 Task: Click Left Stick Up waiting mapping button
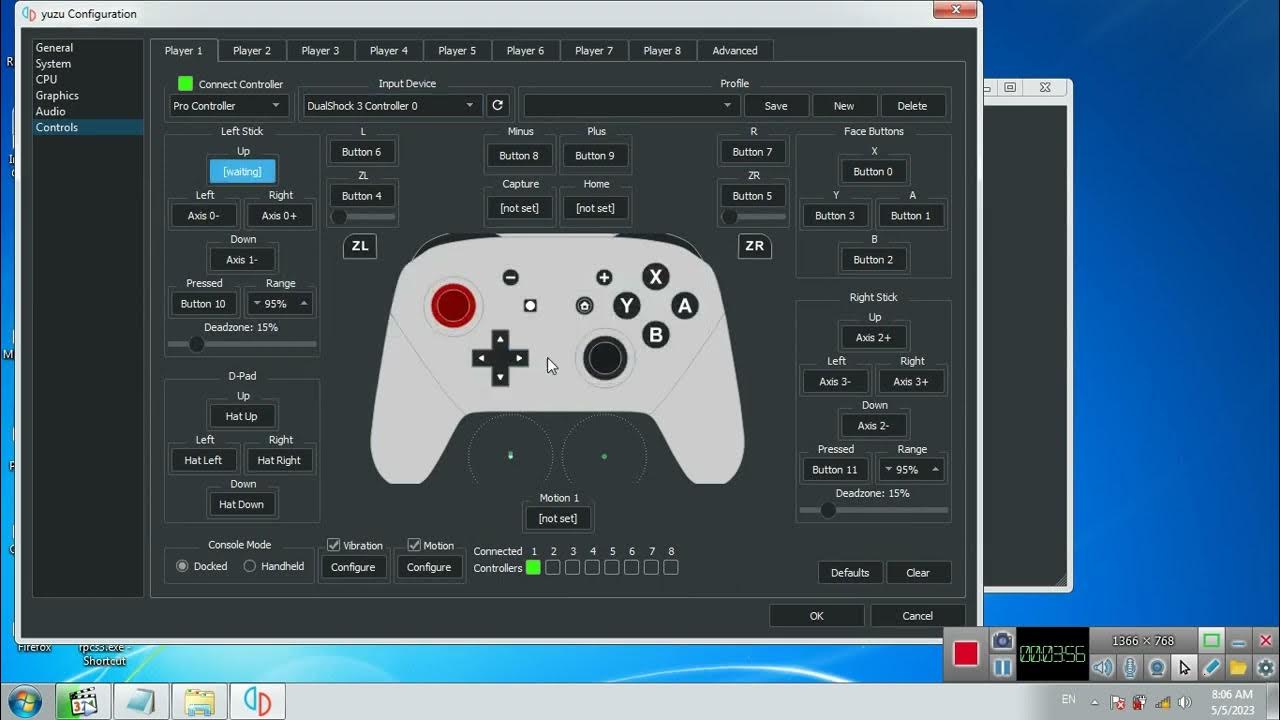coord(242,171)
